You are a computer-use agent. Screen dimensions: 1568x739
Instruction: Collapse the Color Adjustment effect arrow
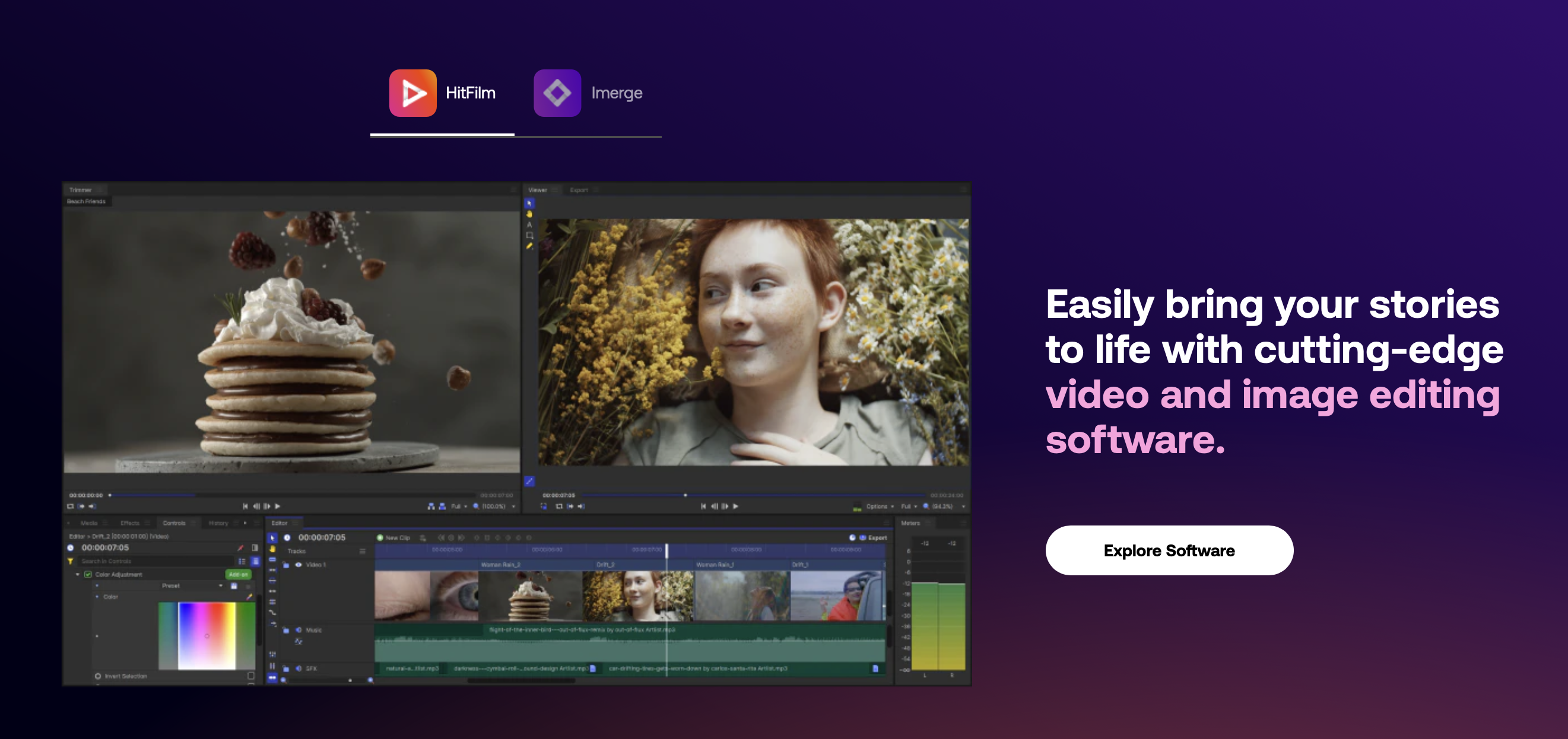(77, 575)
